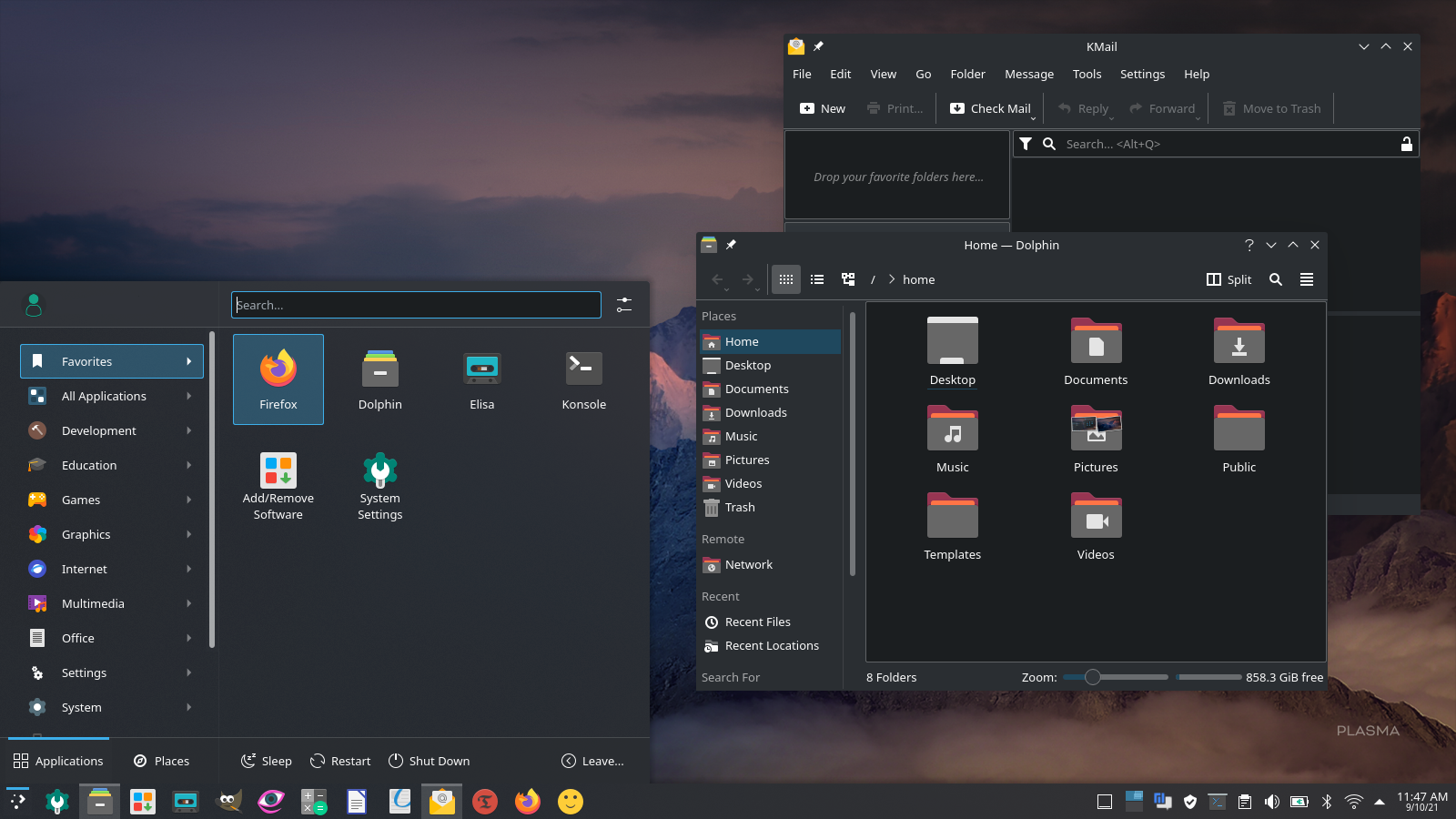Expand the Check Mail dropdown arrow
Screen dimensions: 1456x819
[1034, 117]
